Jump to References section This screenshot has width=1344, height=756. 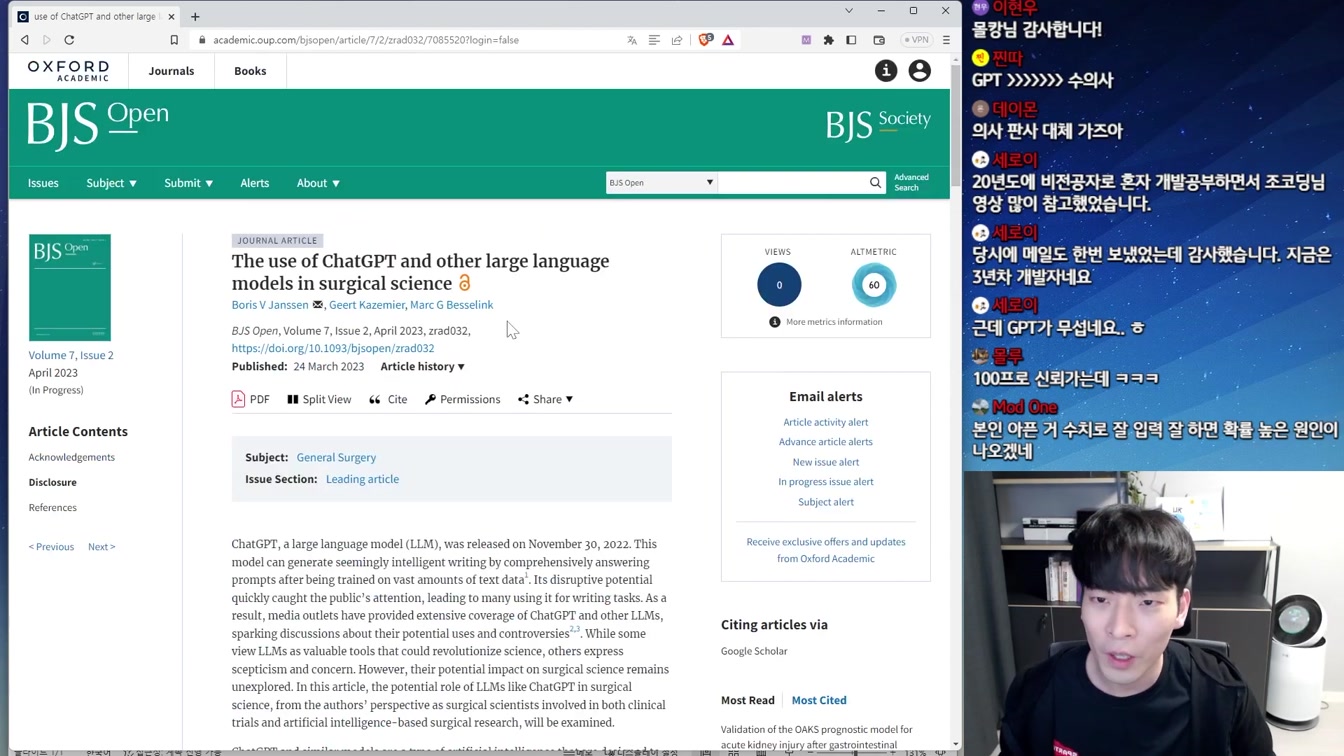click(x=53, y=507)
